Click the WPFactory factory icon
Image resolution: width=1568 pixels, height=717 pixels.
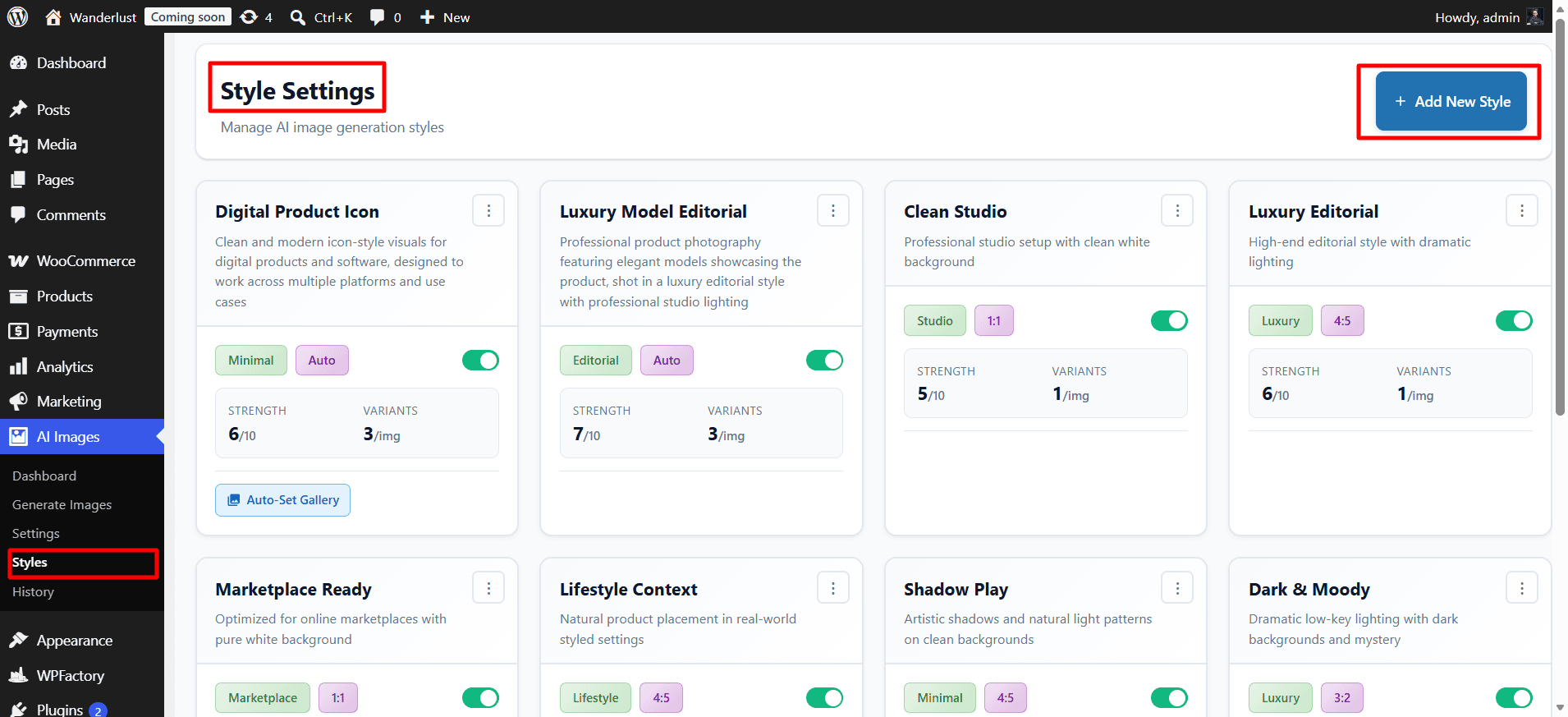coord(18,676)
